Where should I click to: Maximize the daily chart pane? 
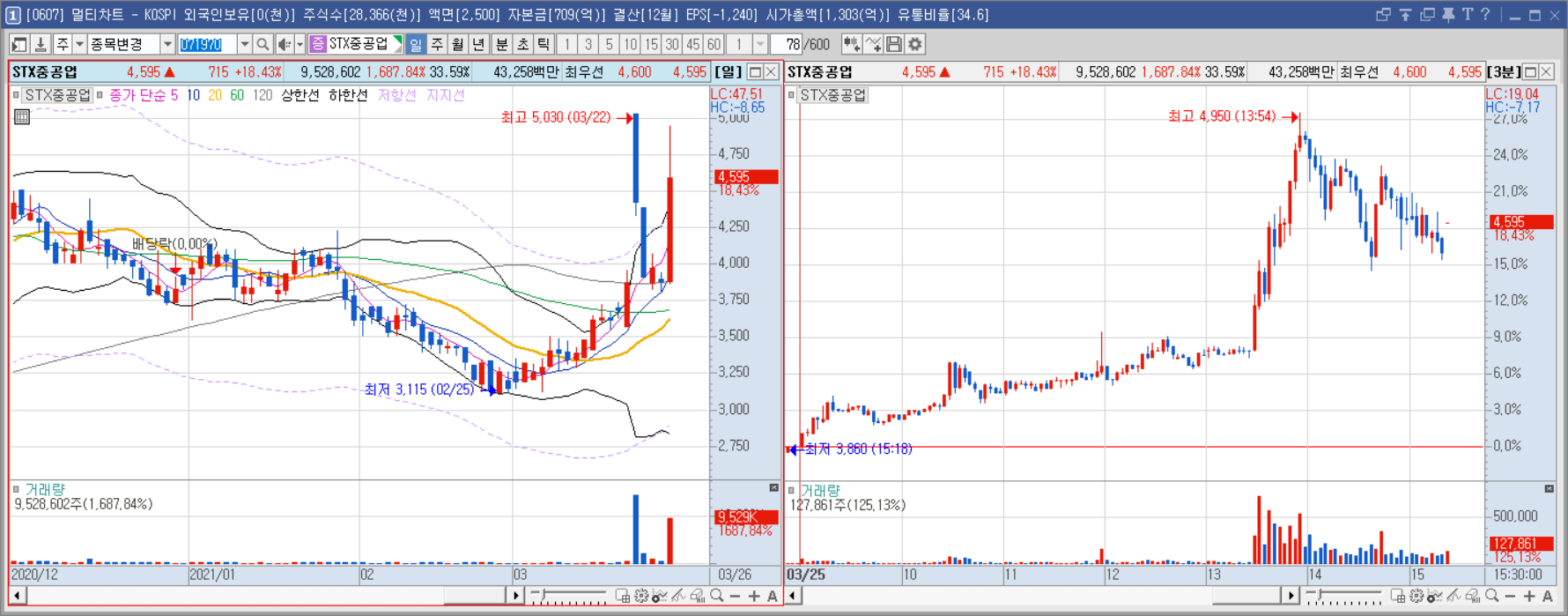(755, 71)
